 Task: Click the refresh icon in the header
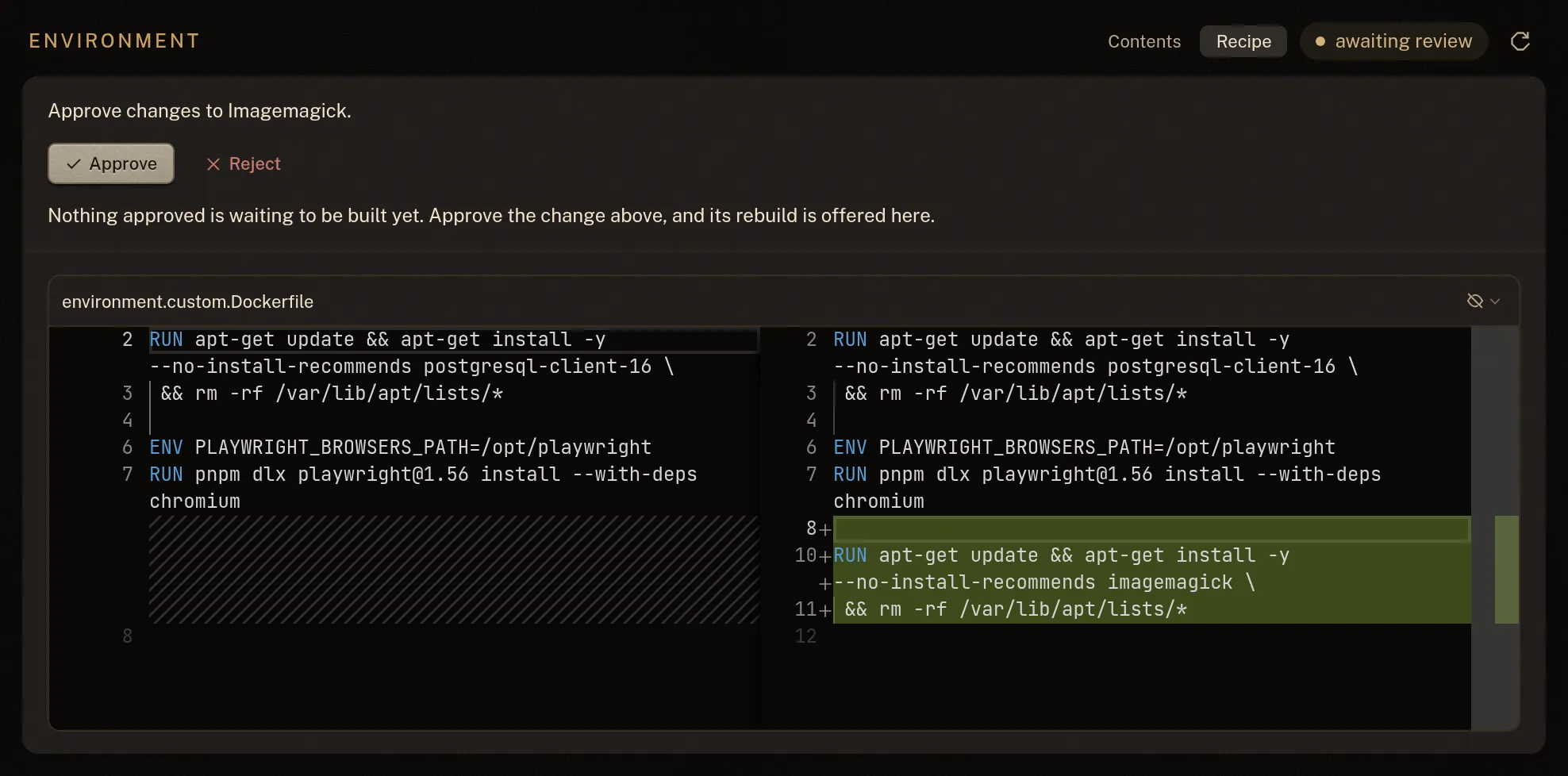(x=1520, y=41)
